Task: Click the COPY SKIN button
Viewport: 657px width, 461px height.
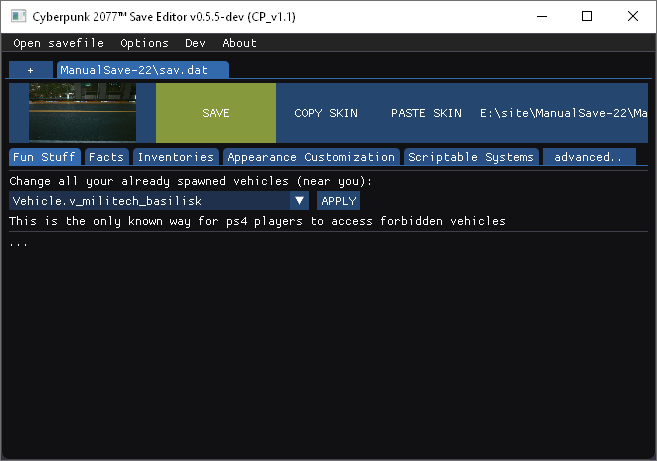Action: coord(326,113)
